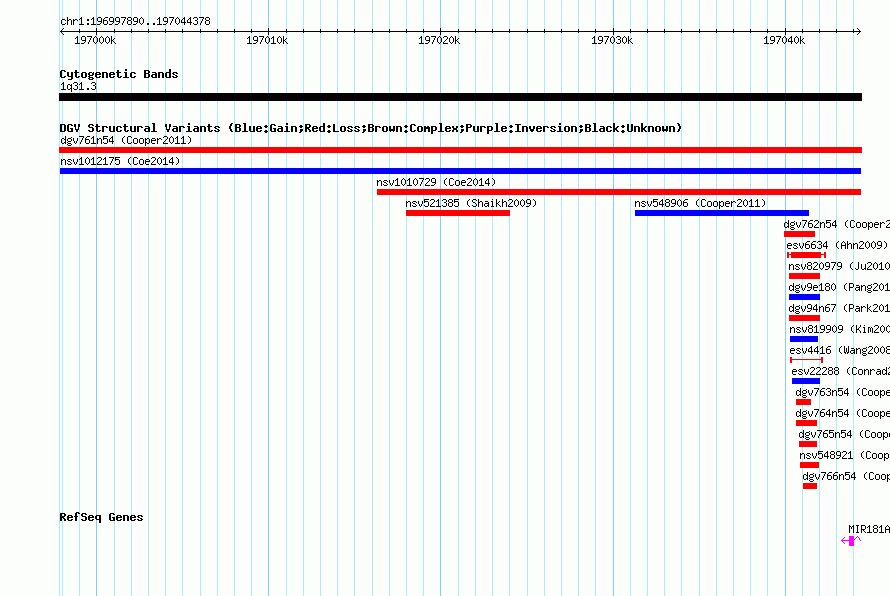Select the black 1q31.3 cytogenetic band bar
890x596 pixels.
point(460,97)
